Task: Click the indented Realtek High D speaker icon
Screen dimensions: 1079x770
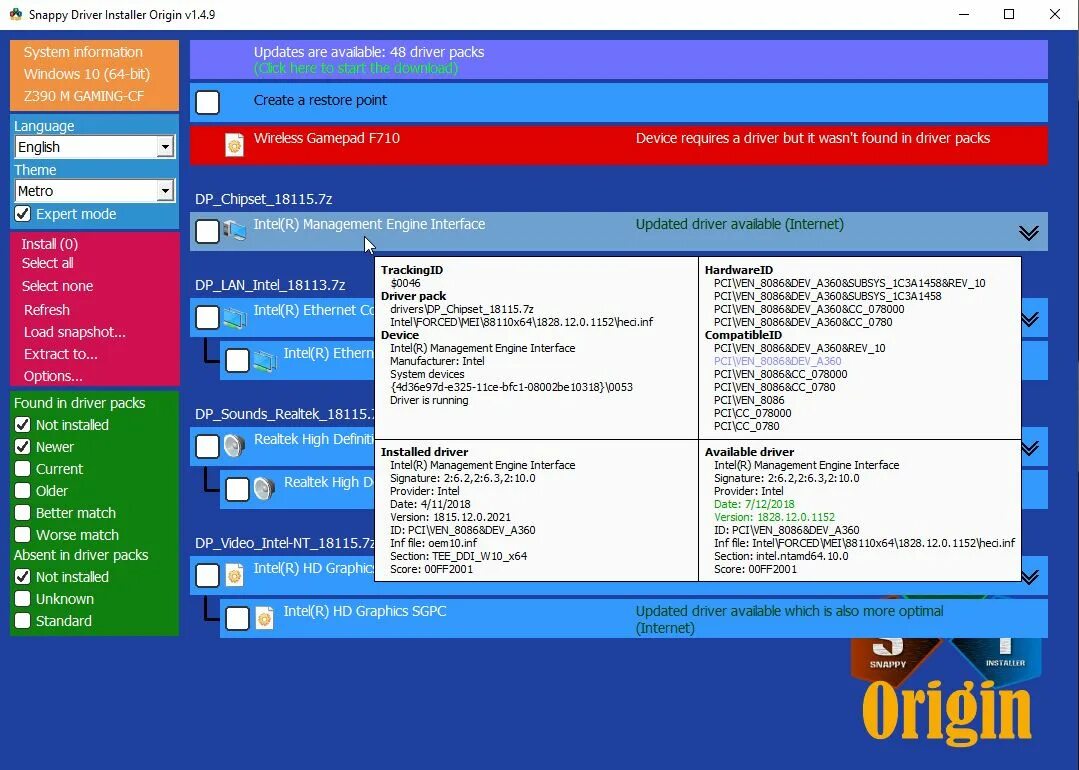Action: [x=265, y=489]
